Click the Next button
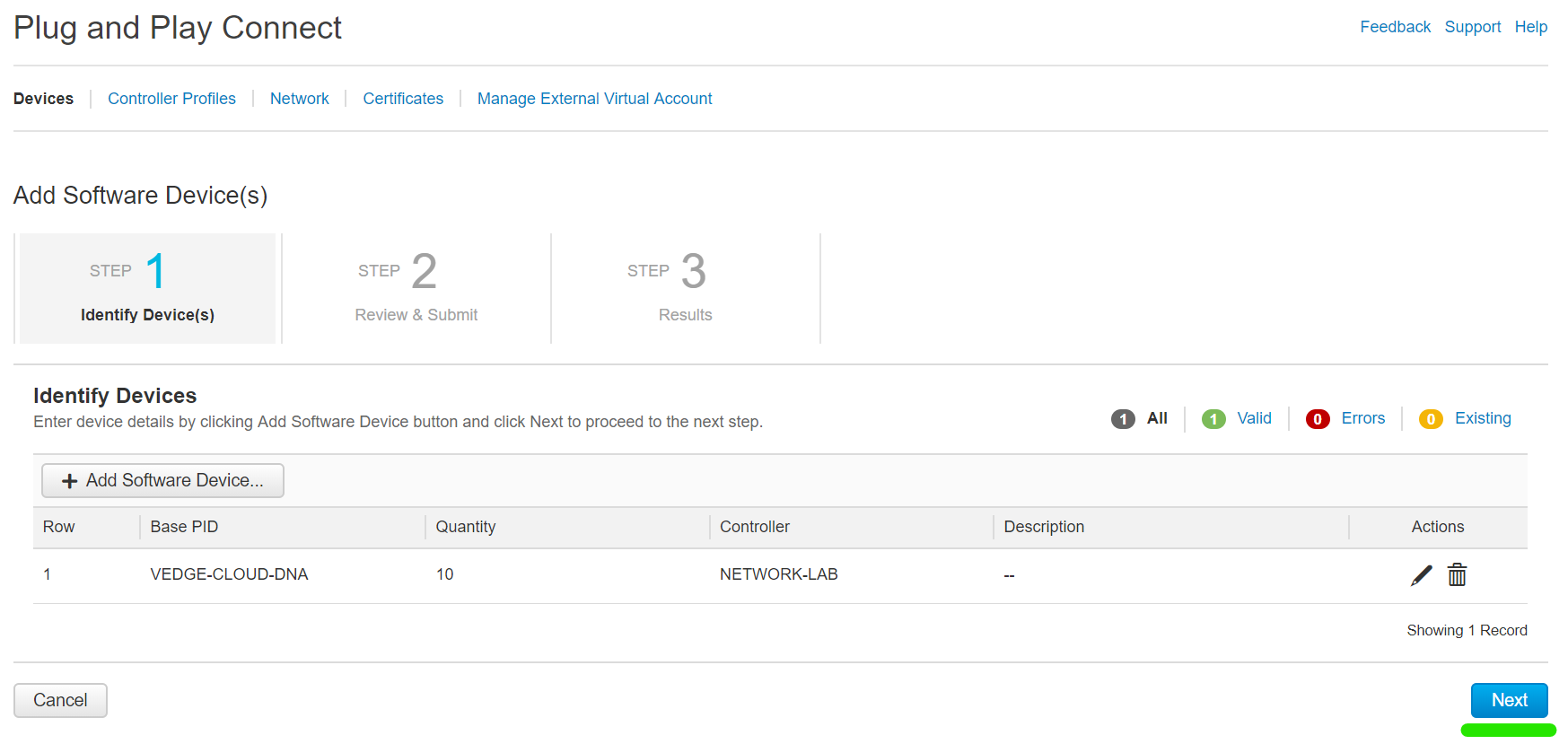1568x744 pixels. 1509,700
